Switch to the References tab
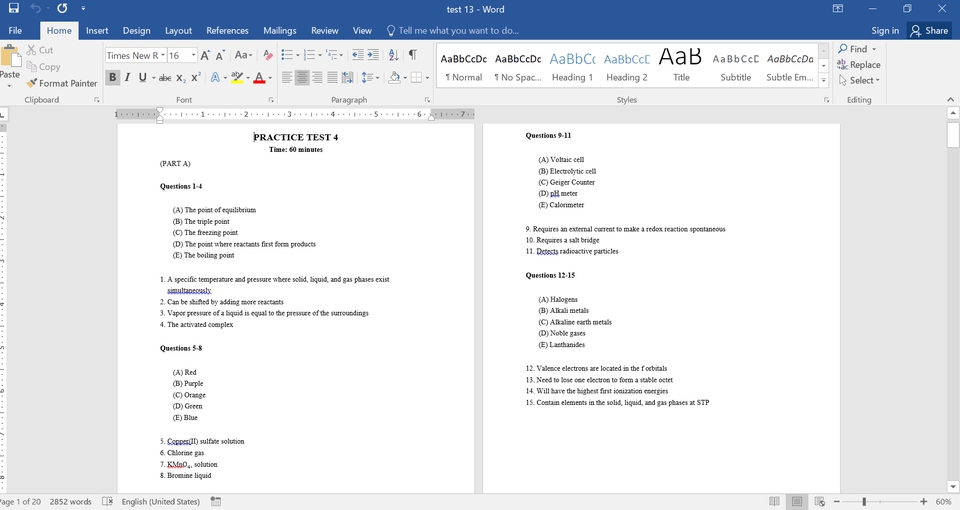Image resolution: width=960 pixels, height=510 pixels. pos(227,31)
